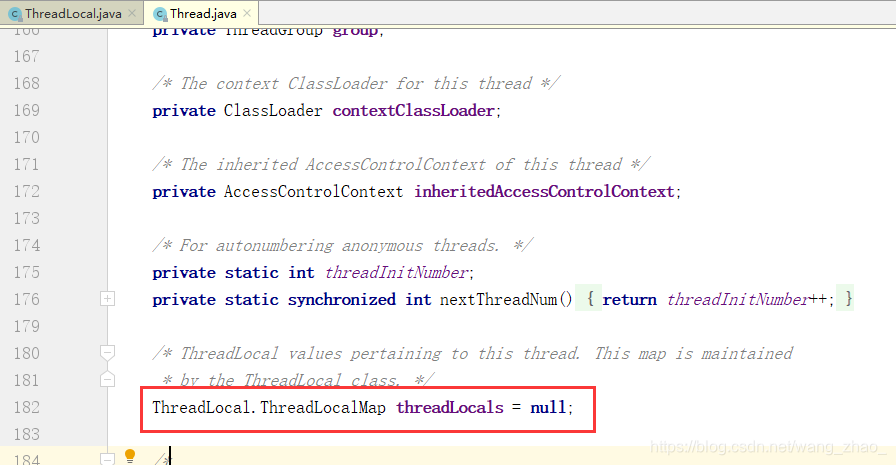Click the 'null' keyword on line 182
Viewport: 896px width, 465px height.
click(x=548, y=407)
